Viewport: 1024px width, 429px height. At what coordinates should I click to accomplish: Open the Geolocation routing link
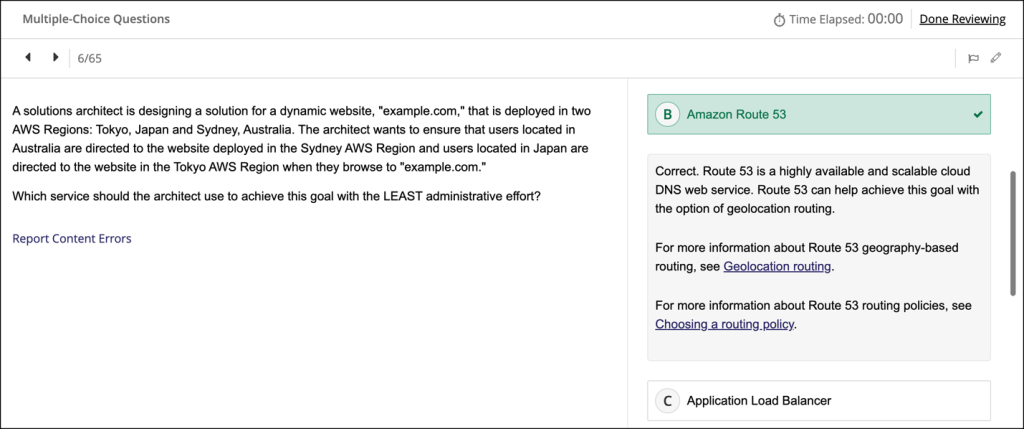pyautogui.click(x=777, y=266)
